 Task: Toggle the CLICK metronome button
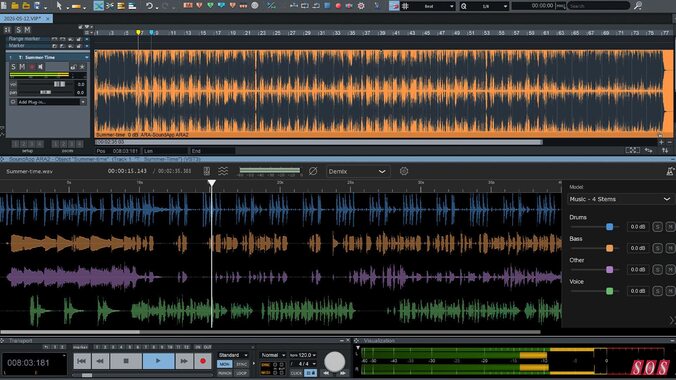click(x=296, y=373)
